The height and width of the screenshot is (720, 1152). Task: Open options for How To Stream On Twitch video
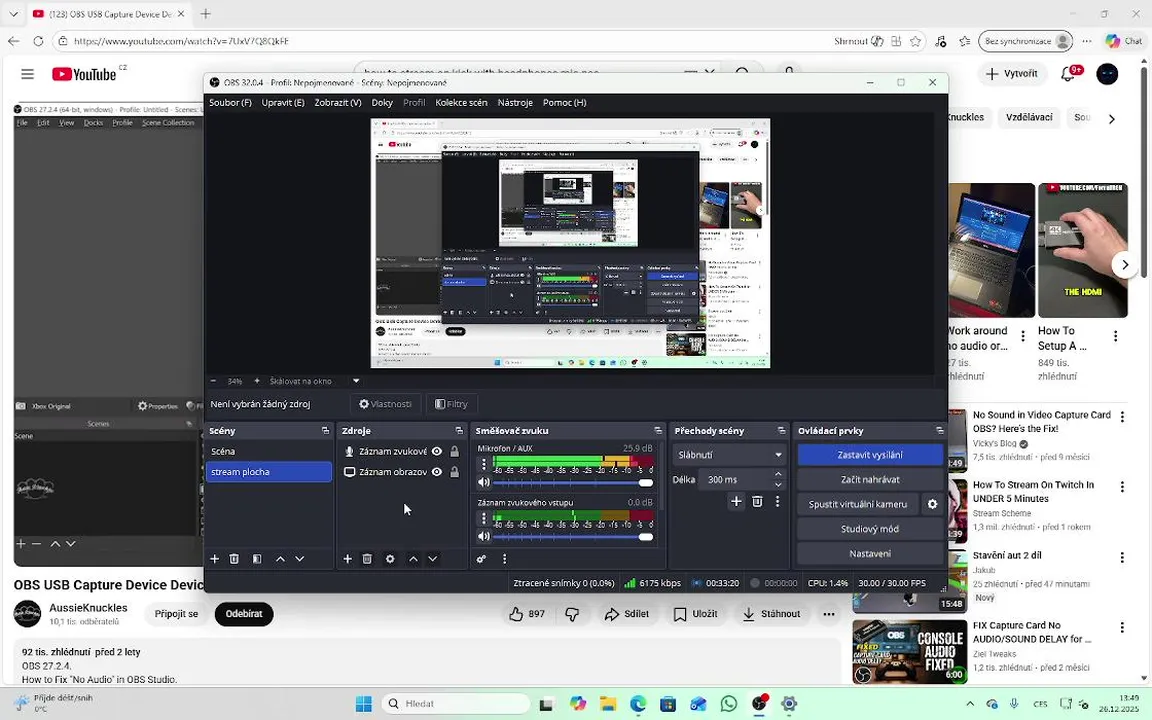tap(1122, 486)
